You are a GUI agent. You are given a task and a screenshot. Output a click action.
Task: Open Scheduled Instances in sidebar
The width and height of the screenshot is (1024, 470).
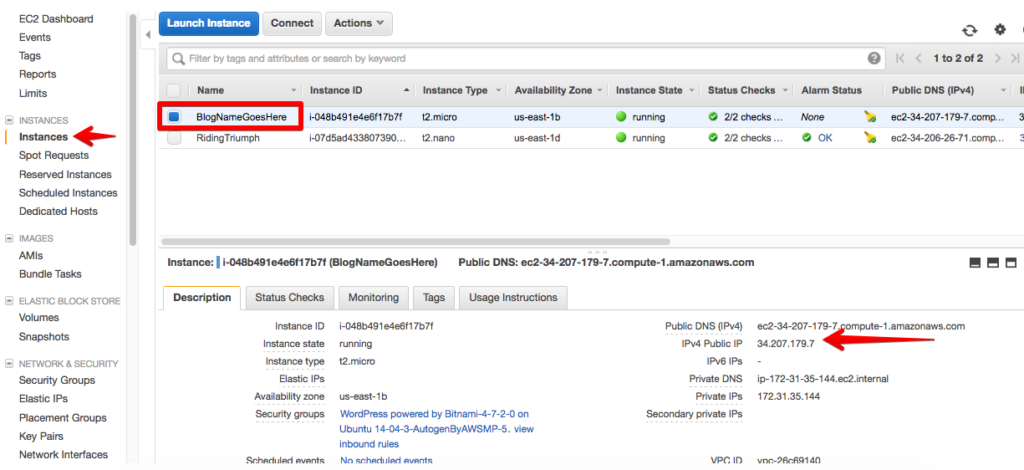point(68,193)
